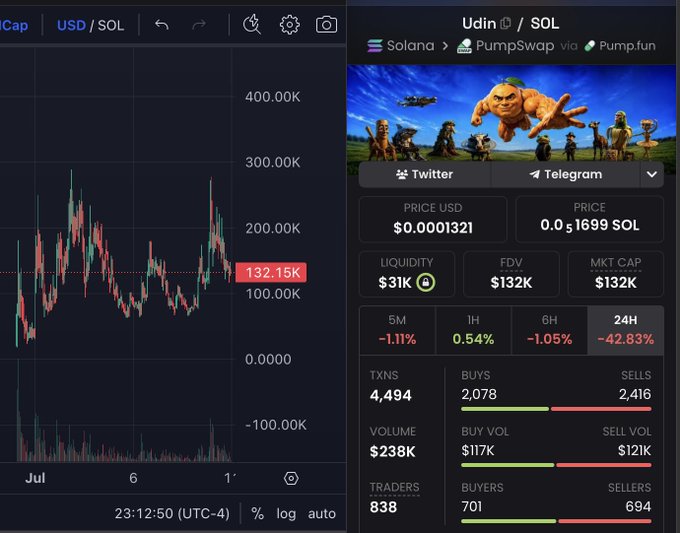Click the MKT CAP $132K box
Screen dimensions: 680x533
tap(615, 274)
